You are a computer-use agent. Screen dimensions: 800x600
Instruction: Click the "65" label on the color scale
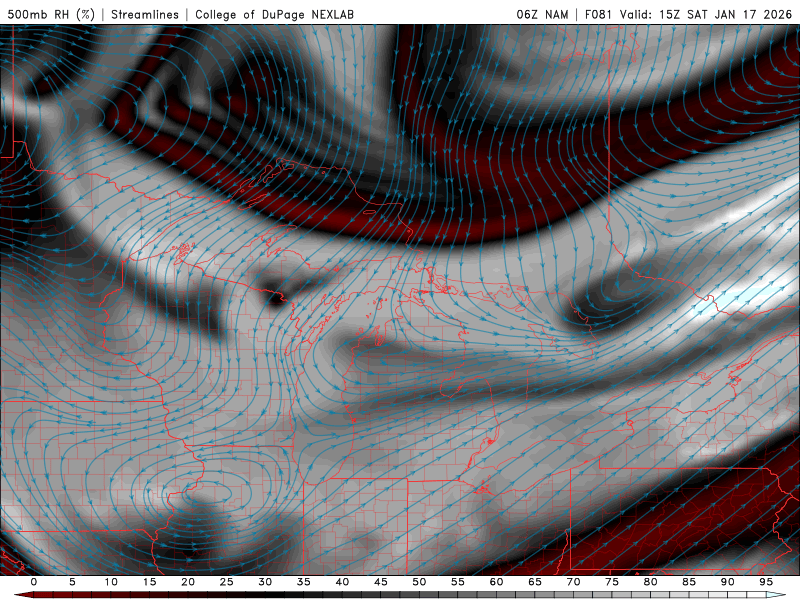pyautogui.click(x=535, y=582)
